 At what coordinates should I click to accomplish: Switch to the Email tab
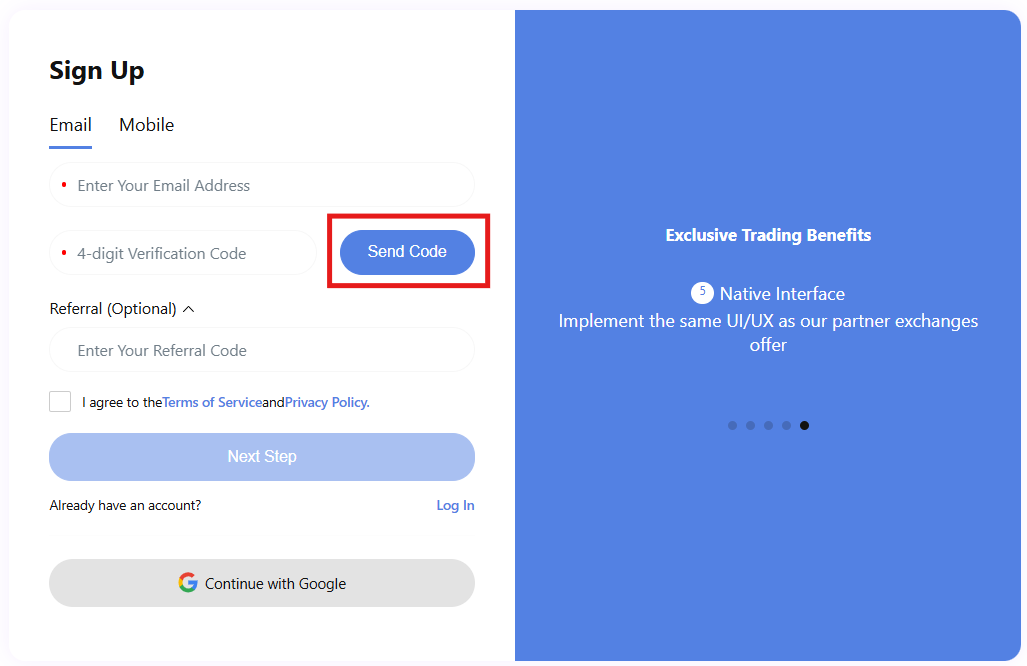(70, 125)
